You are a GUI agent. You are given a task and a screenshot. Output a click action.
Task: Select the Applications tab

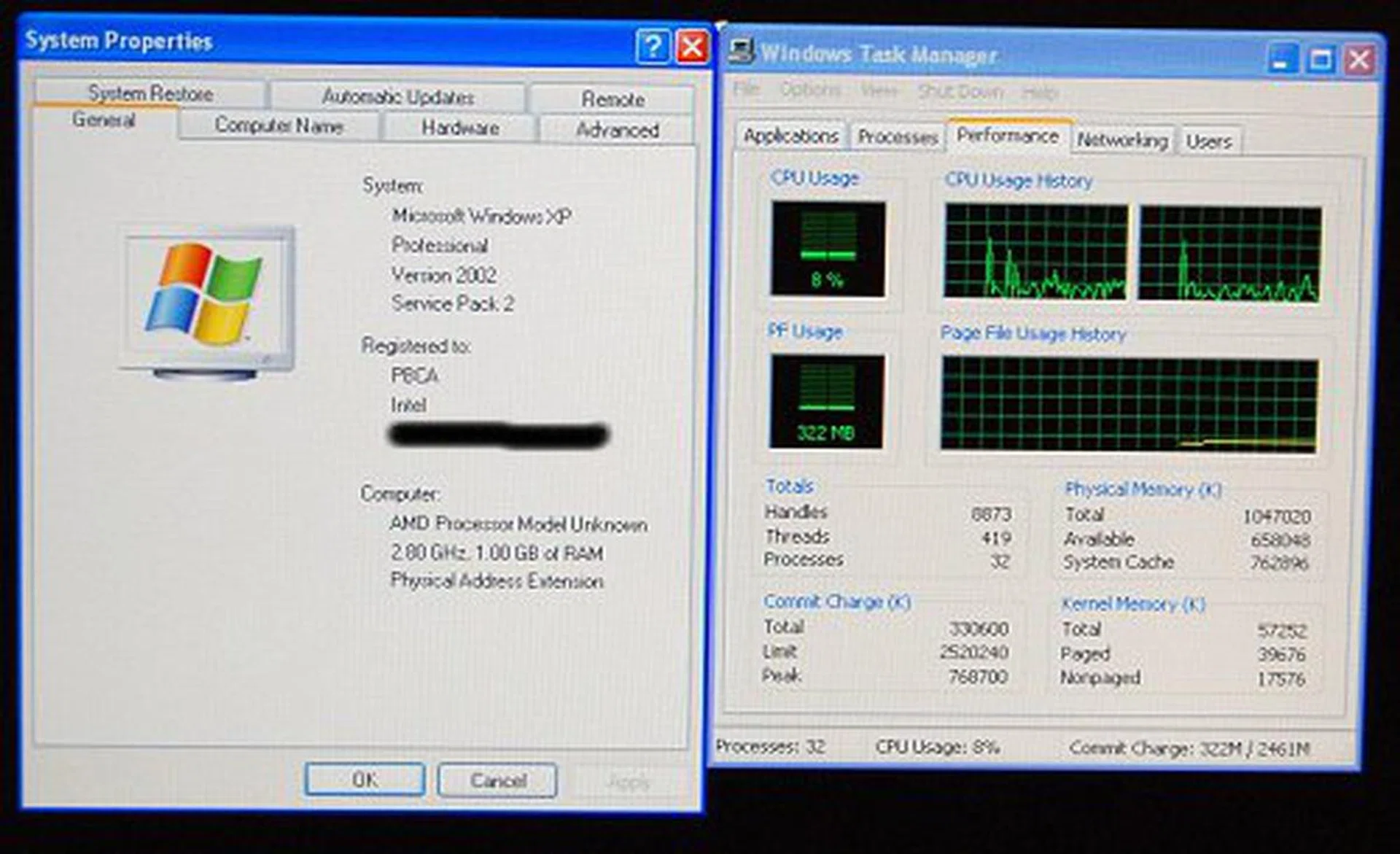coord(790,136)
